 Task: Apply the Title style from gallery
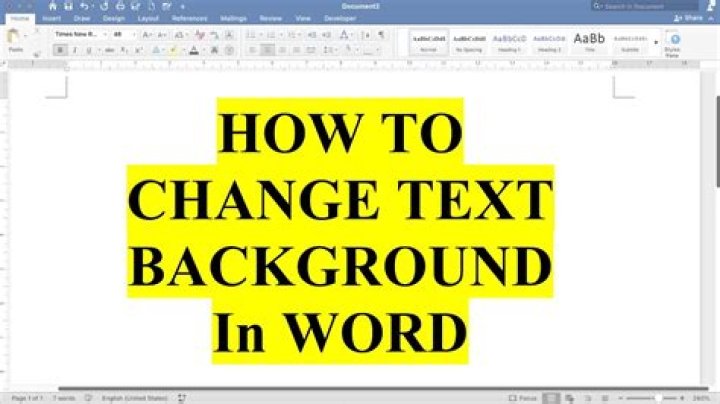pyautogui.click(x=588, y=40)
